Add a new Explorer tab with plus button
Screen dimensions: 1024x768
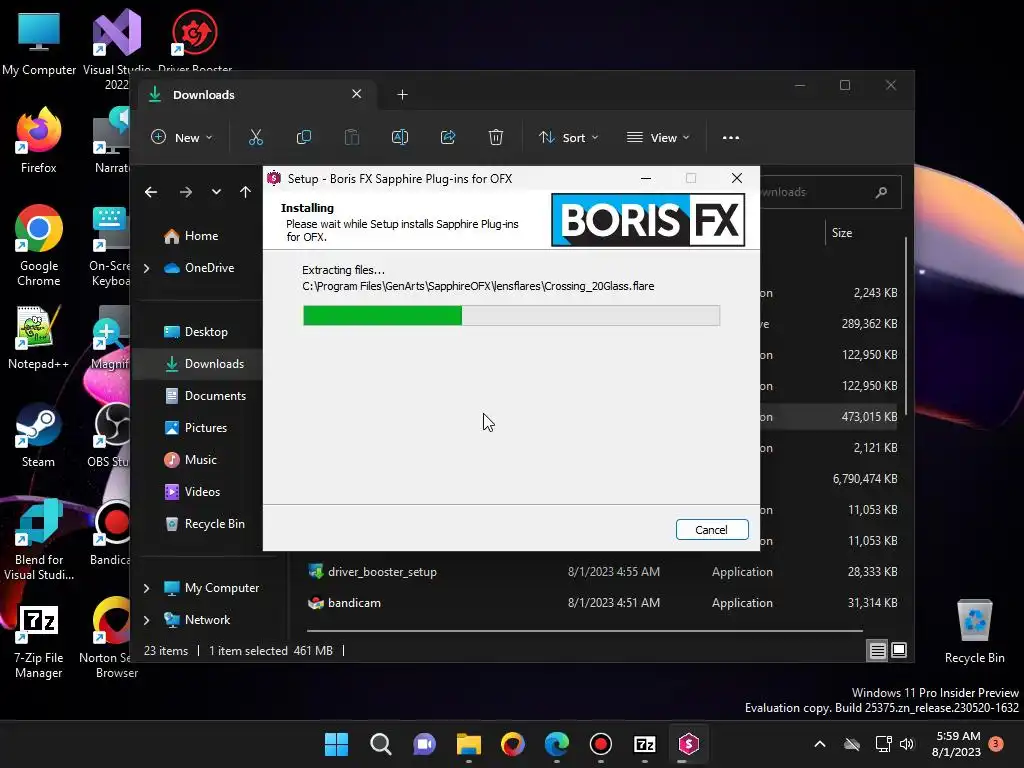click(402, 95)
